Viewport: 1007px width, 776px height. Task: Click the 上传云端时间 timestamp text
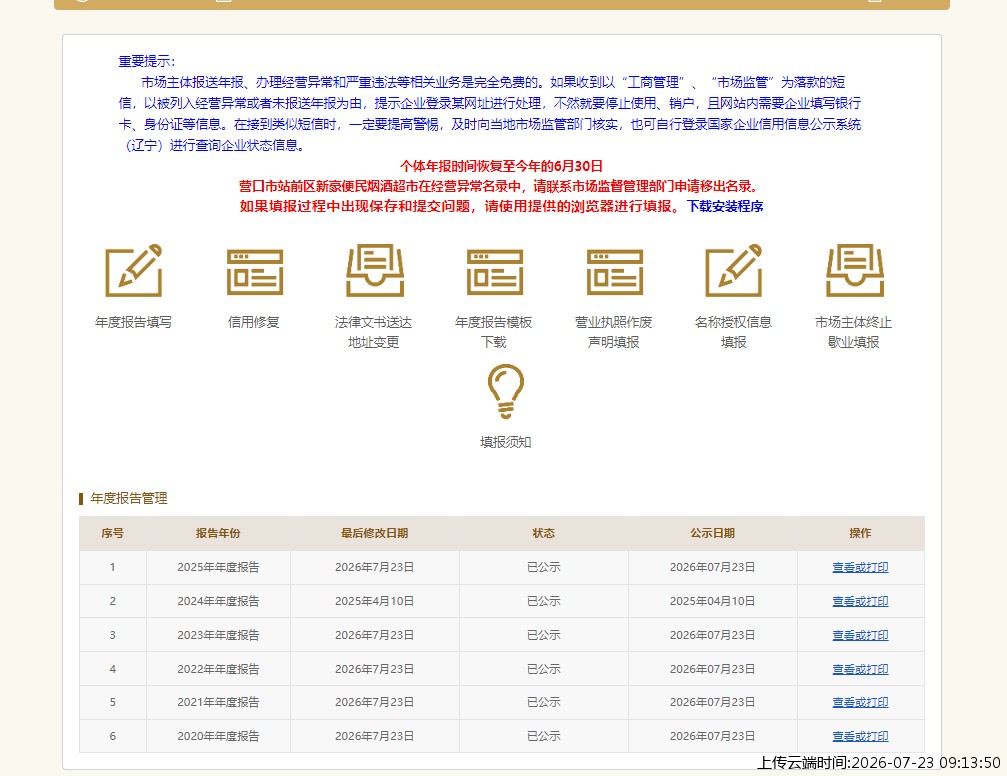pos(879,763)
